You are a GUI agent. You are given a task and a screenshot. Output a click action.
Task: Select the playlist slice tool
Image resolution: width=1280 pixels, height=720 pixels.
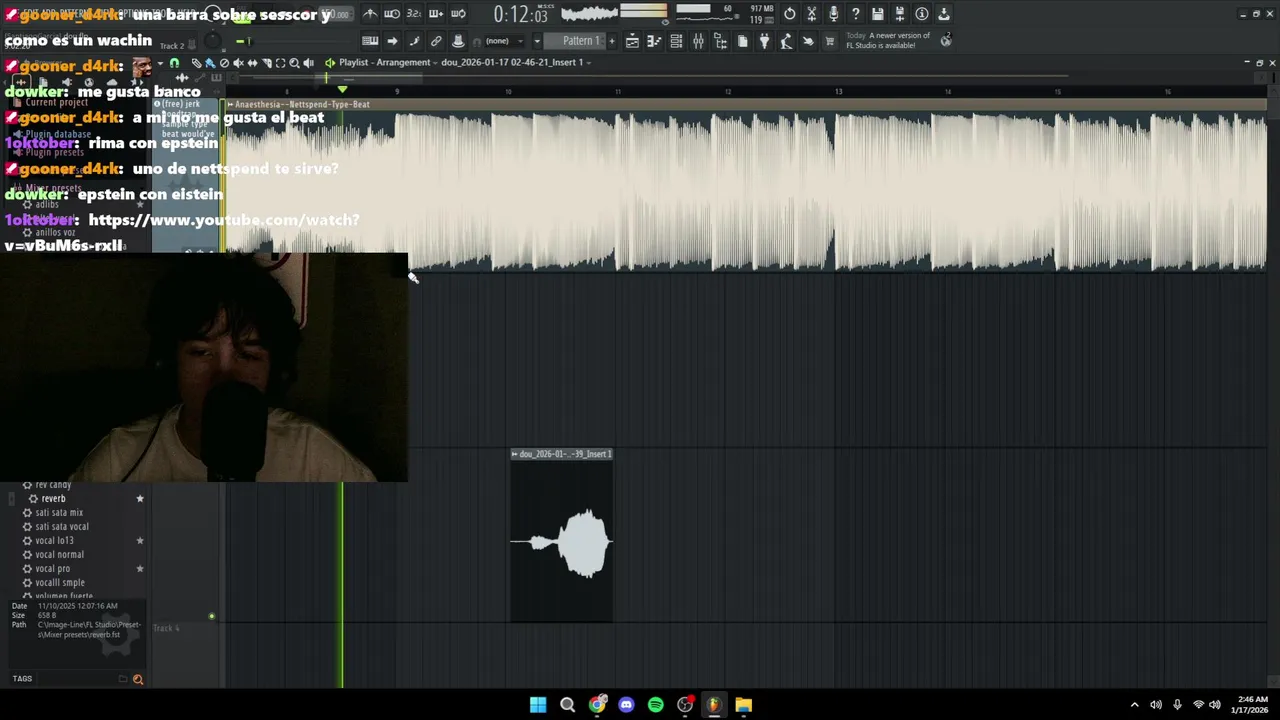click(266, 62)
